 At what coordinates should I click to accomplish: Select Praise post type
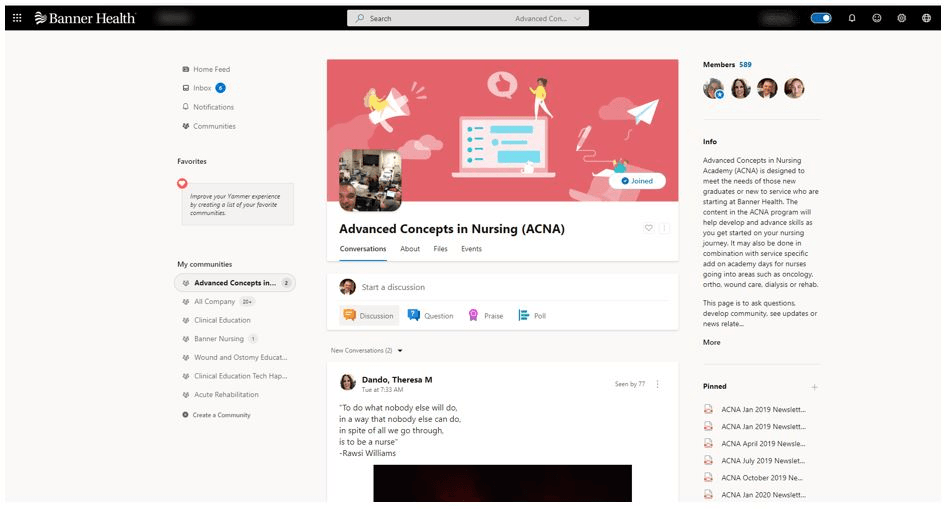click(x=486, y=316)
